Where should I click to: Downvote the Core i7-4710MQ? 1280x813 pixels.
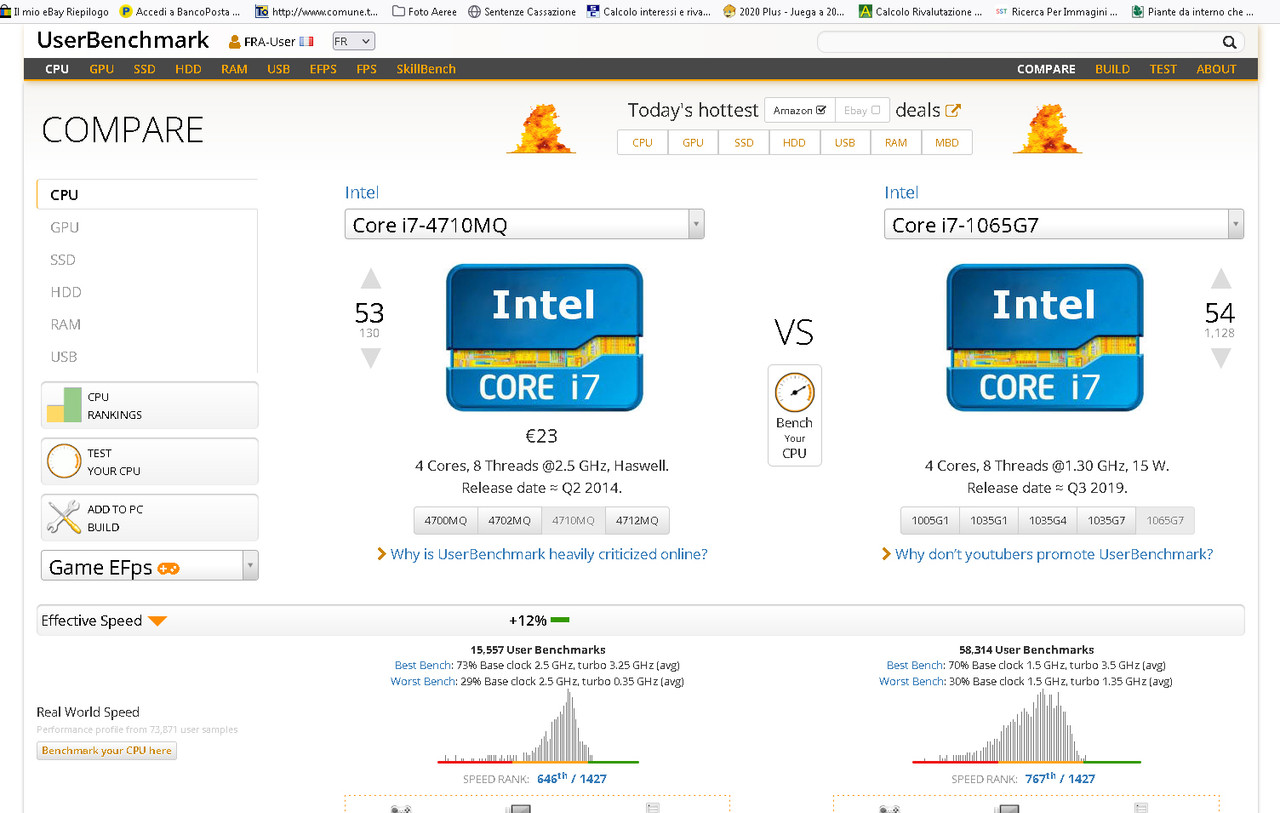371,357
